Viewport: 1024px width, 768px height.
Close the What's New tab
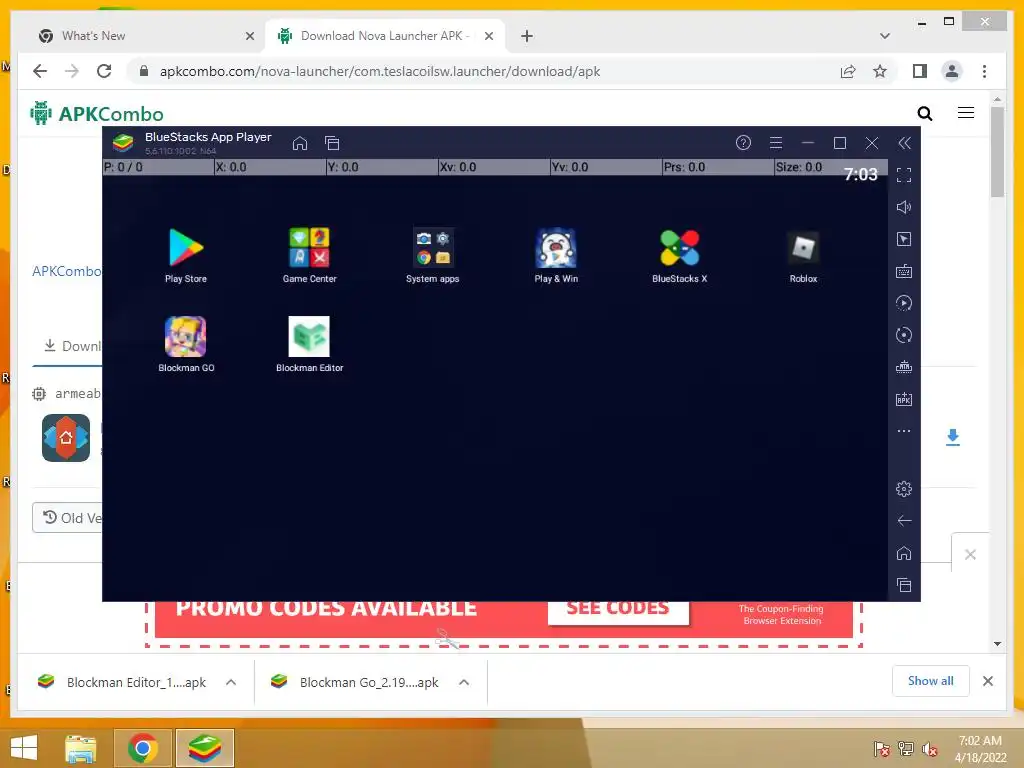(x=249, y=36)
